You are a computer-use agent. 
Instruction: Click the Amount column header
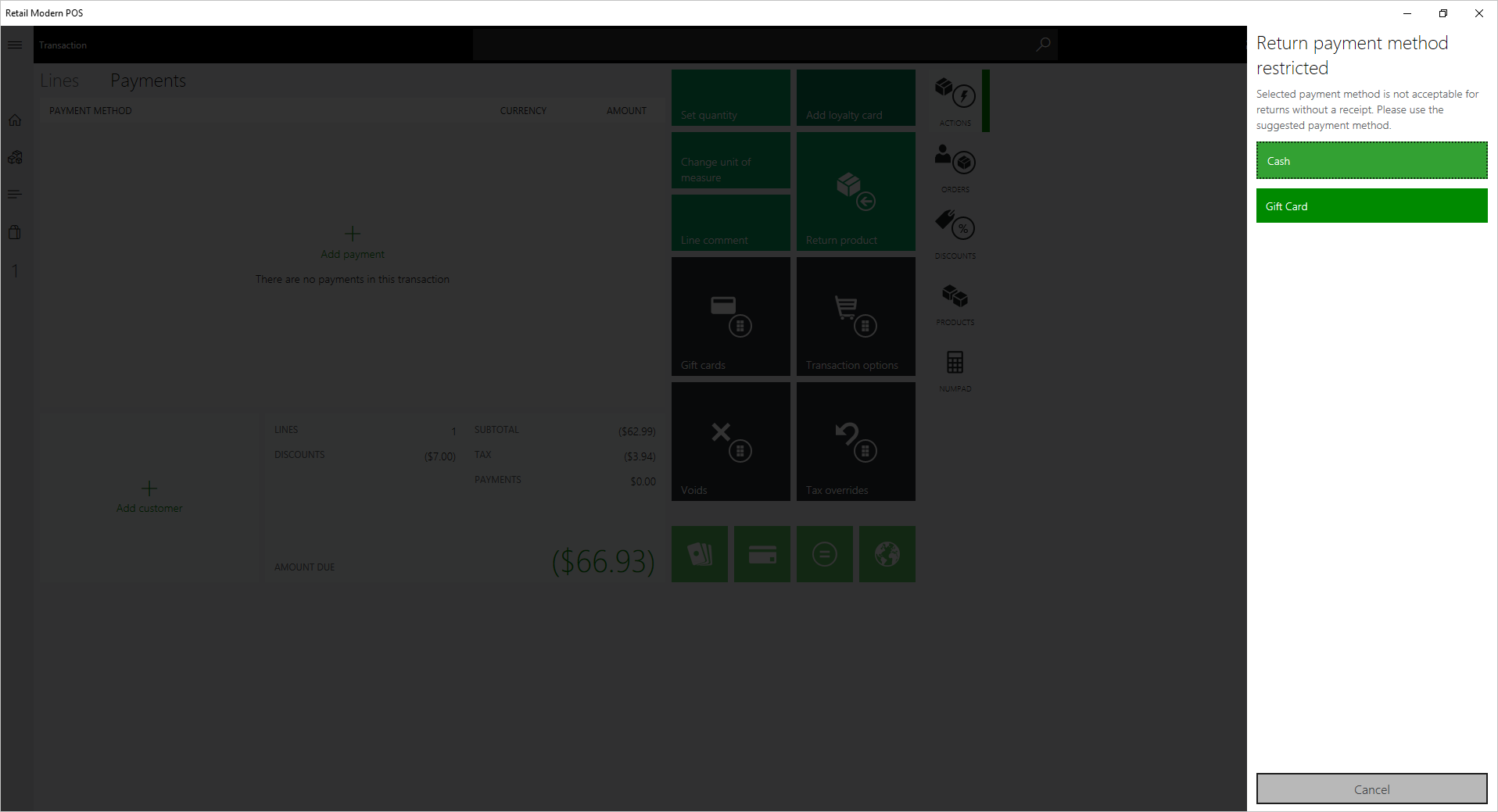pos(626,111)
